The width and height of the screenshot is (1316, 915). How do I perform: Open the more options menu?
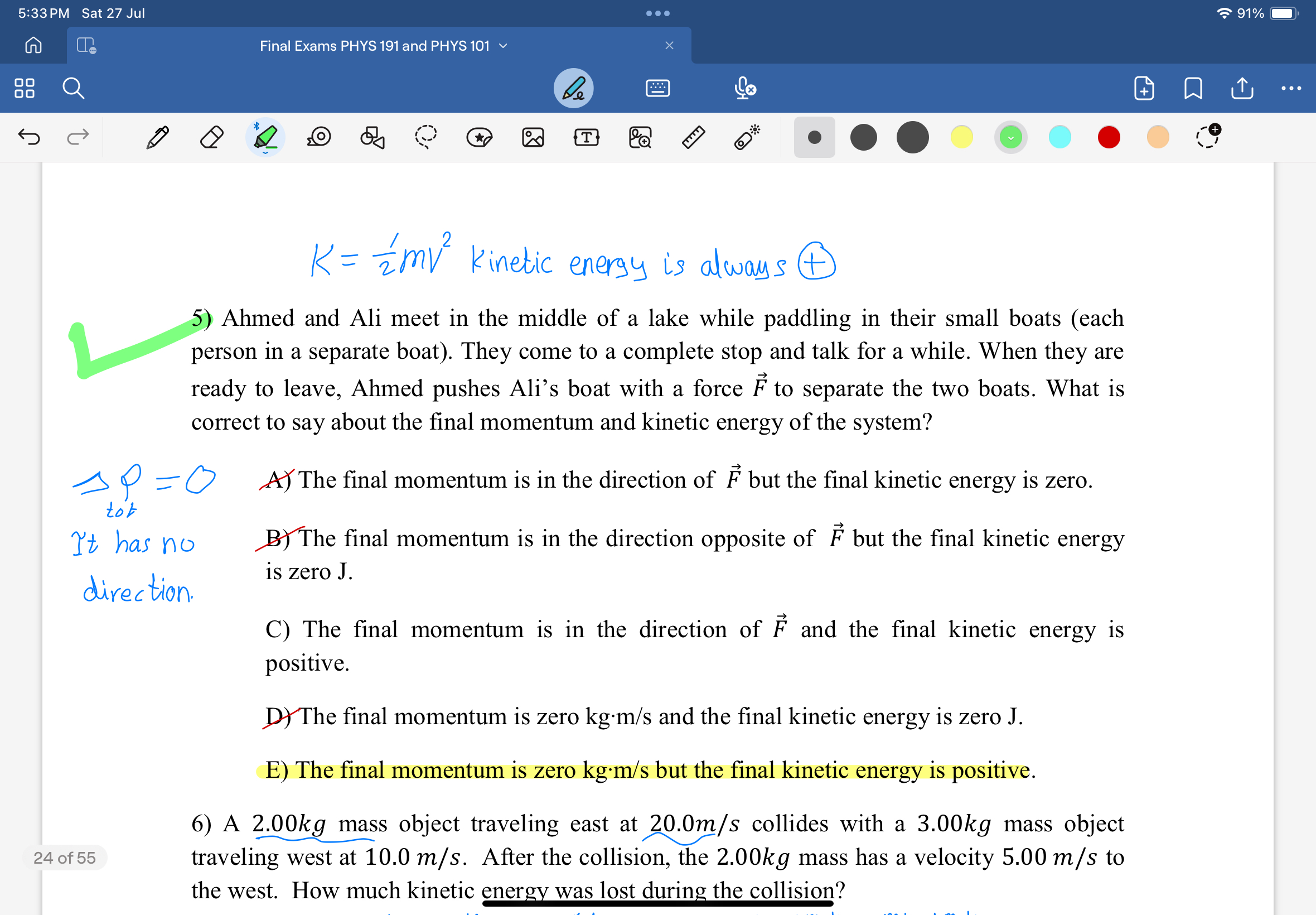[x=1291, y=88]
